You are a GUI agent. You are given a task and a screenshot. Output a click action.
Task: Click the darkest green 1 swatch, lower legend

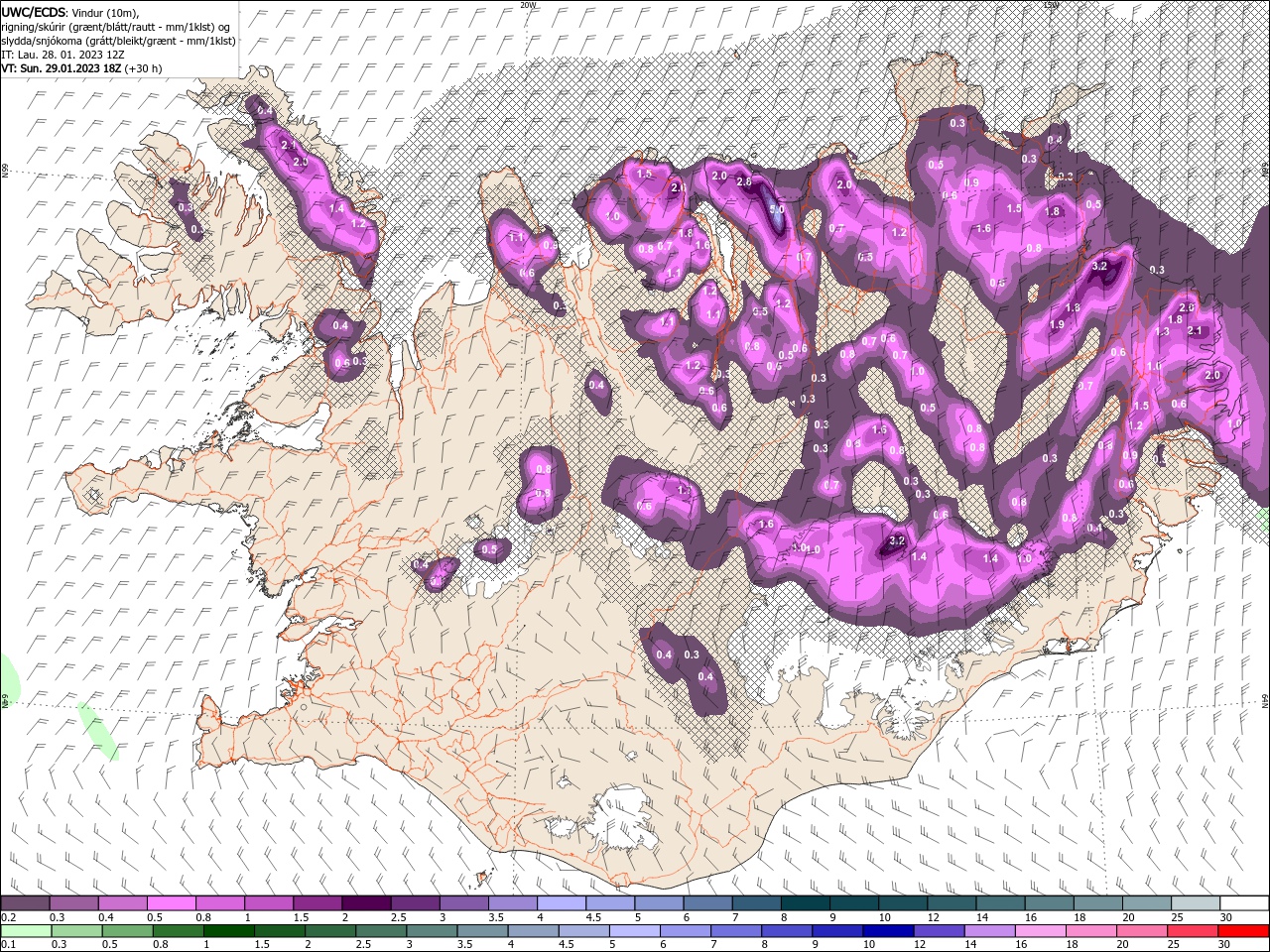[x=229, y=931]
